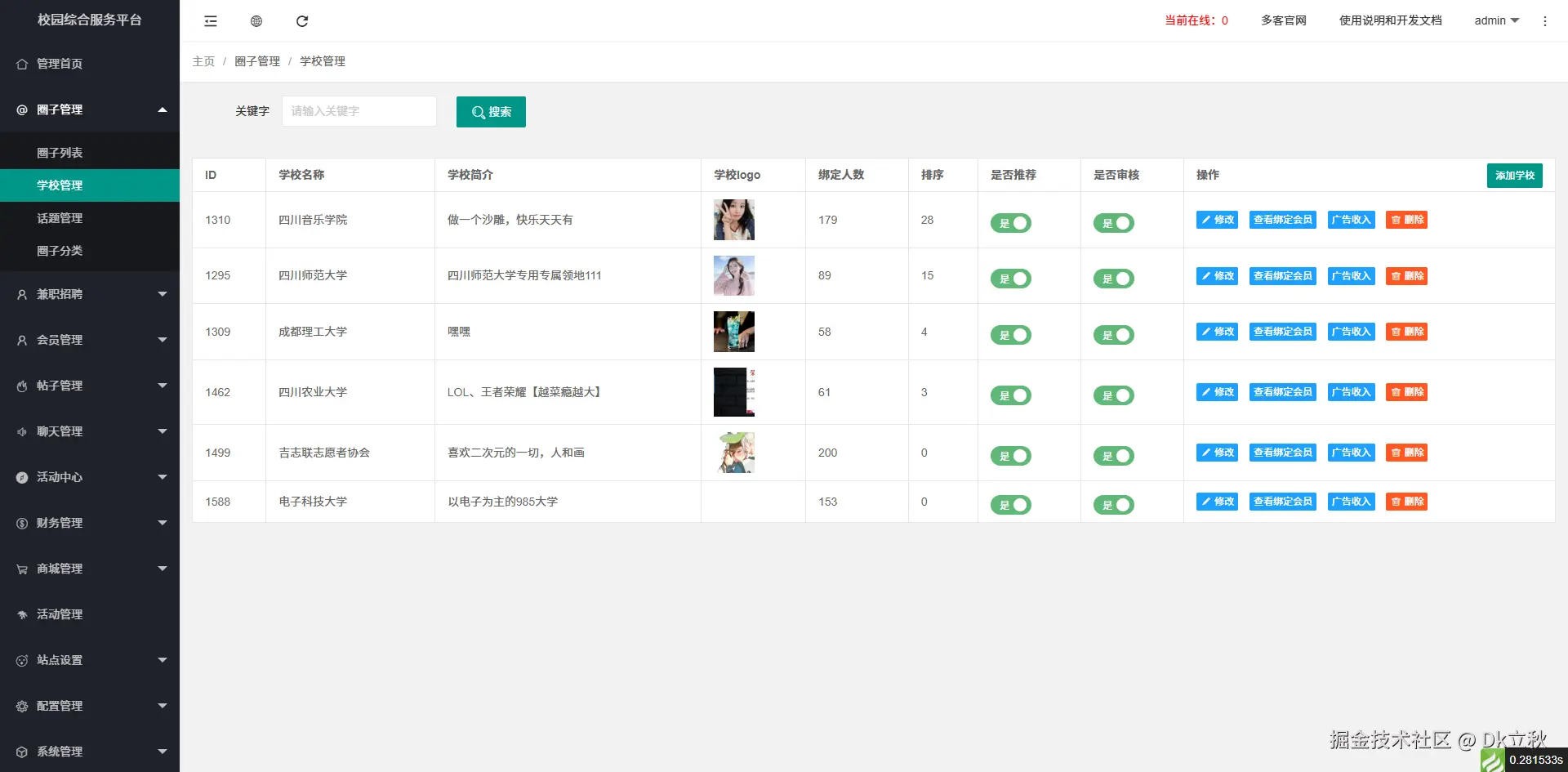Screen dimensions: 1568x772
Task: Collapse the sidebar with the hamburger icon
Action: (x=210, y=21)
